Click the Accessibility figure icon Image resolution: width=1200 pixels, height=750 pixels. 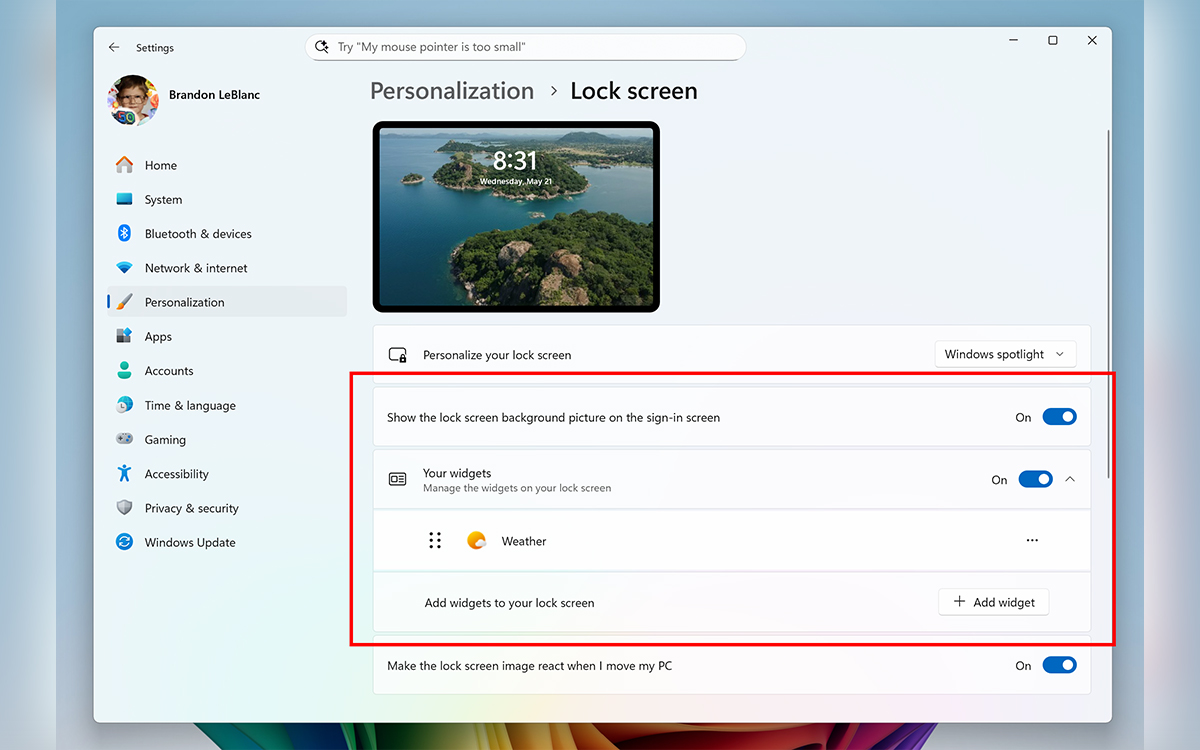pyautogui.click(x=124, y=473)
